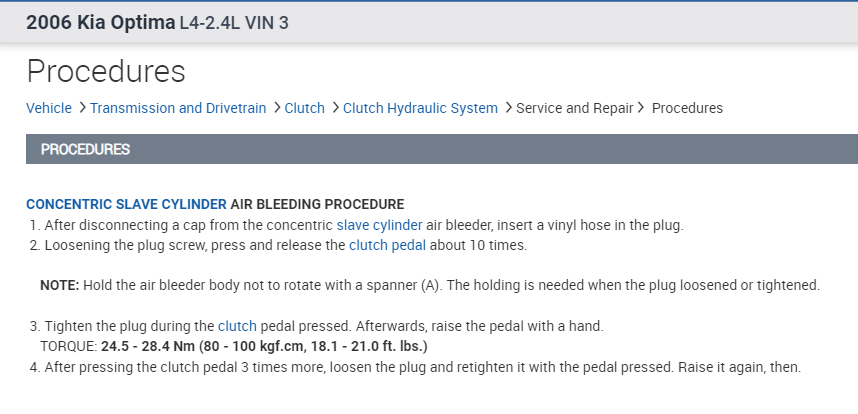Navigate to the Clutch breadcrumb
Viewport: 858px width, 414px height.
click(x=305, y=108)
